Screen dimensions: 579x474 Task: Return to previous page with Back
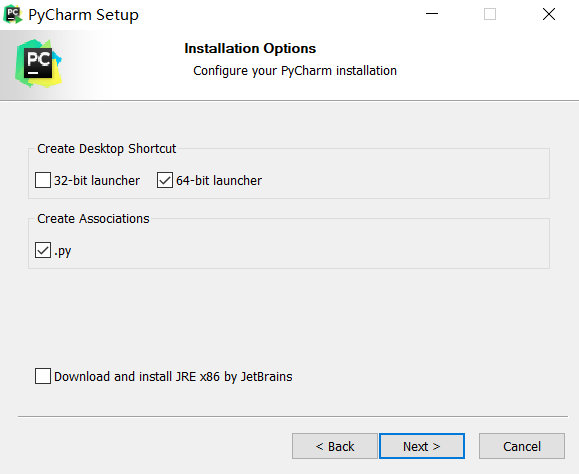coord(335,446)
